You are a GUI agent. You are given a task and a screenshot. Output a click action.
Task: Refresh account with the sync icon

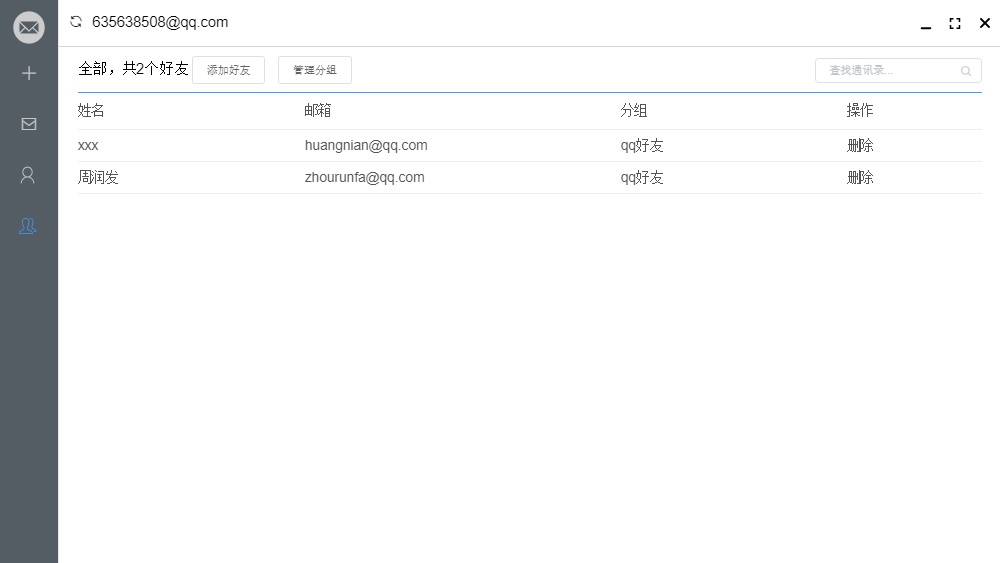click(x=76, y=22)
